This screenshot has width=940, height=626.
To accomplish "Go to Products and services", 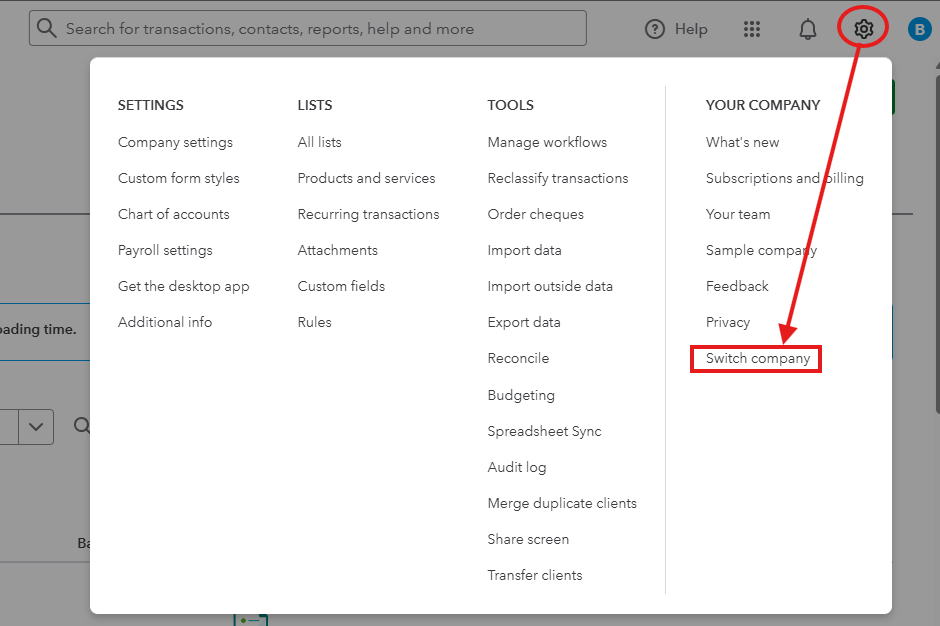I will [x=366, y=178].
